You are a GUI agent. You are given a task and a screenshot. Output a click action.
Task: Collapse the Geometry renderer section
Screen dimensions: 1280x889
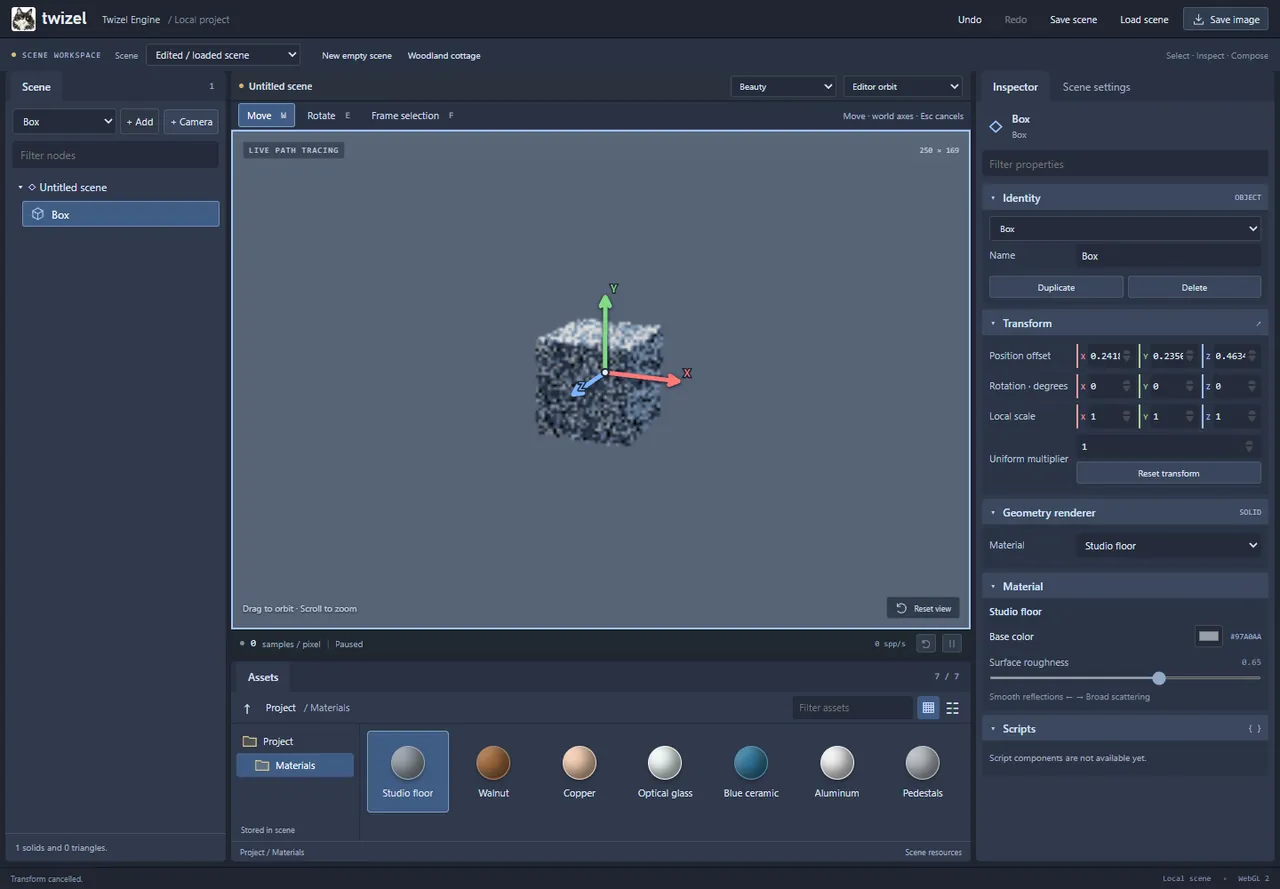[x=993, y=513]
